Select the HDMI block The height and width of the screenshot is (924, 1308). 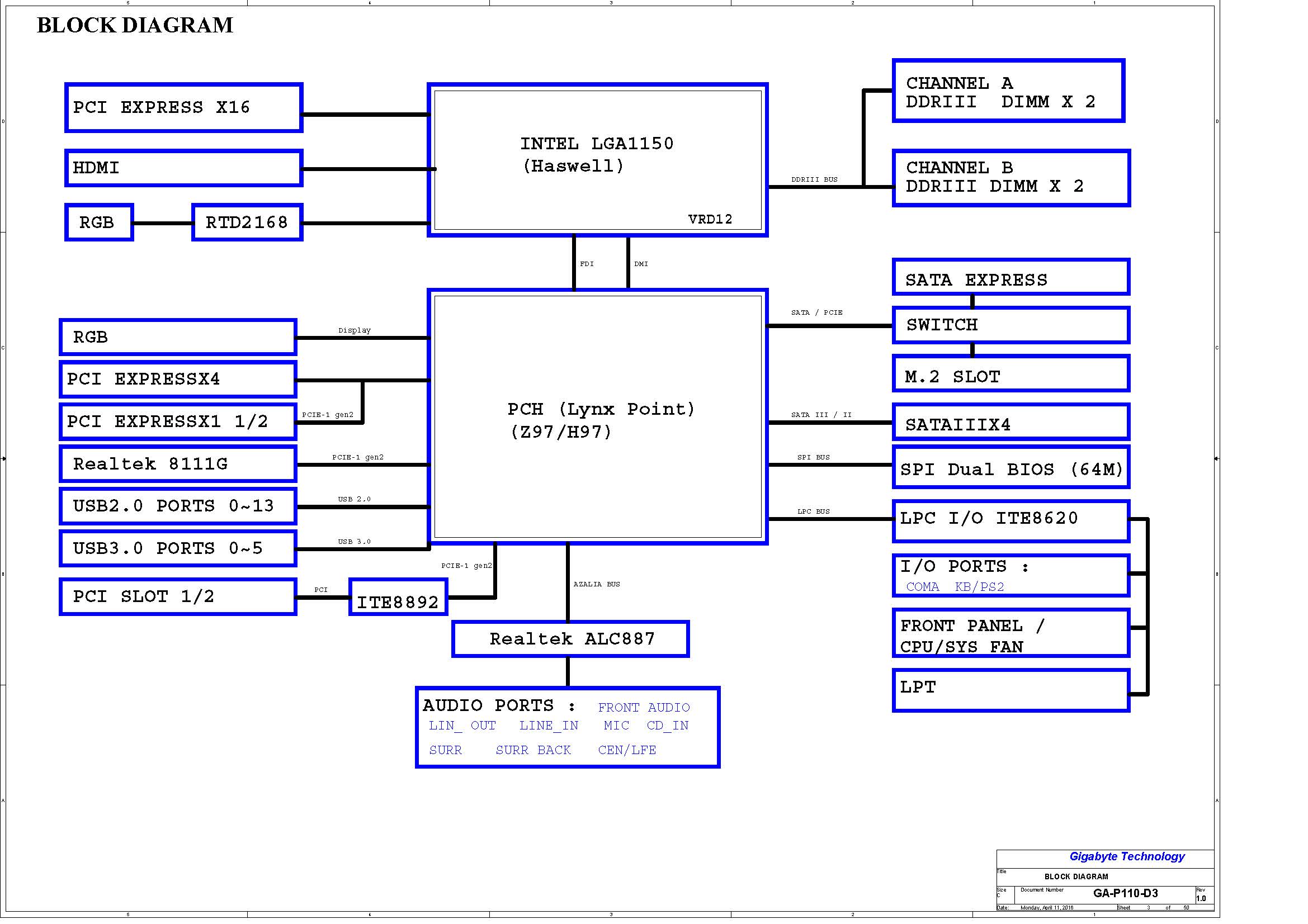point(183,168)
